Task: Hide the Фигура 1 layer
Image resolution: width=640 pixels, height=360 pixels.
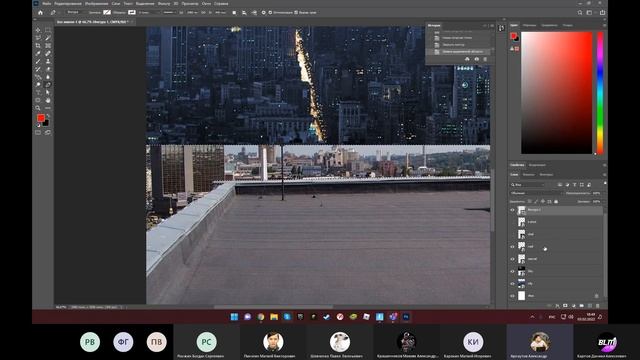Action: (x=512, y=210)
